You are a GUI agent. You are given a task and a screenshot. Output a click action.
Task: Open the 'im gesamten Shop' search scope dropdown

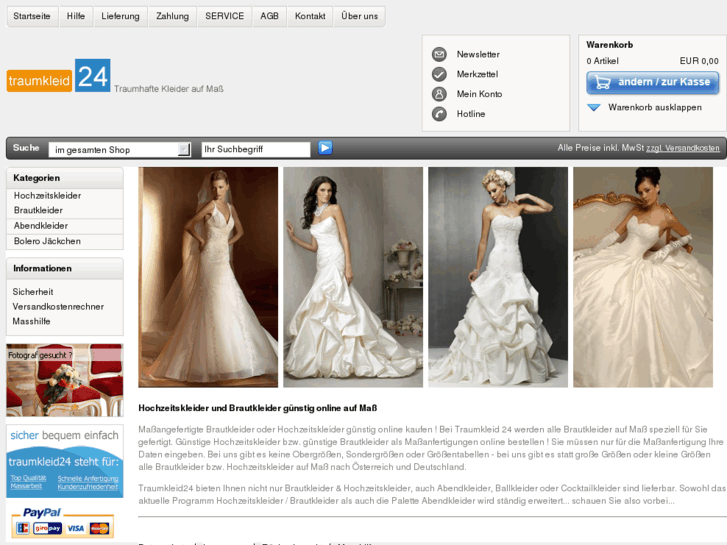point(120,149)
